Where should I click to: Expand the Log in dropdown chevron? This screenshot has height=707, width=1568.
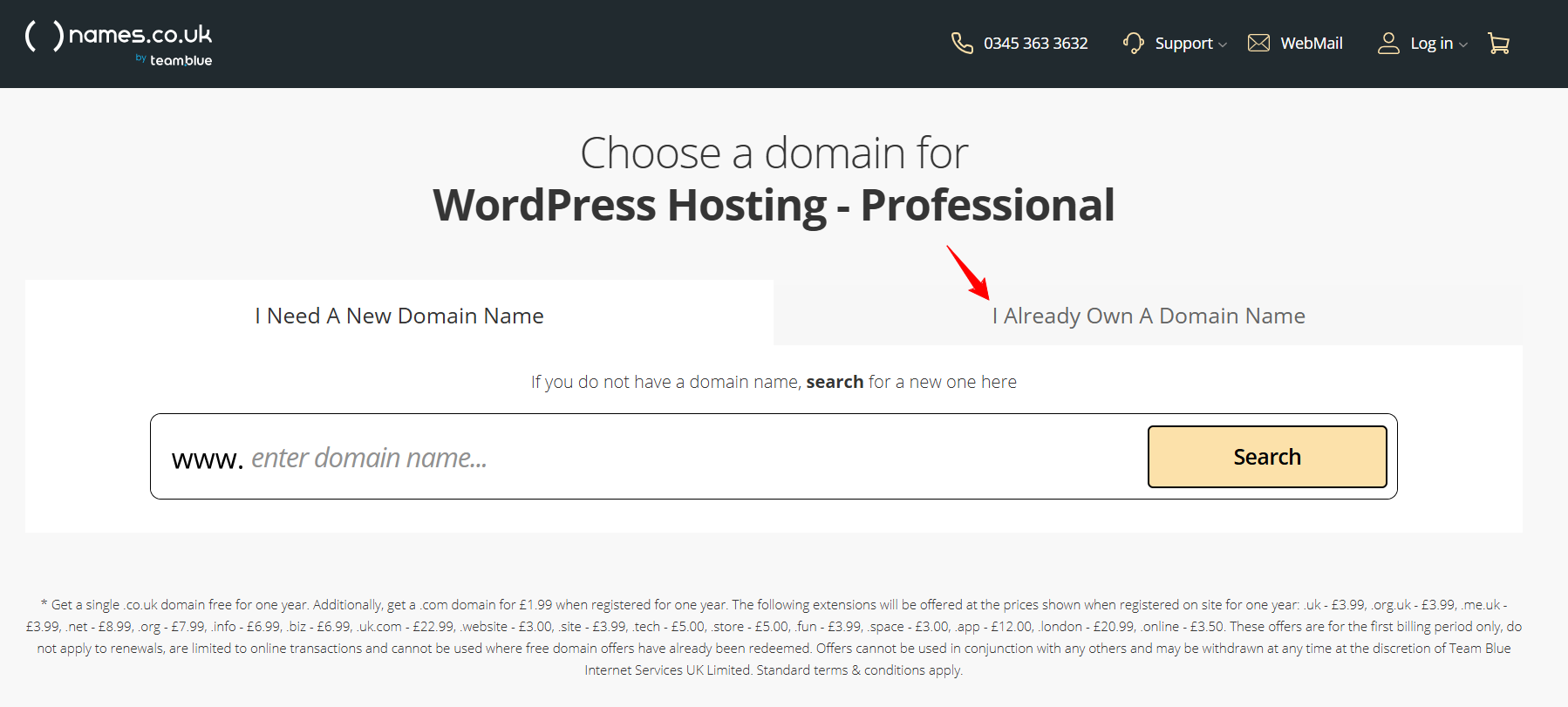[1463, 44]
